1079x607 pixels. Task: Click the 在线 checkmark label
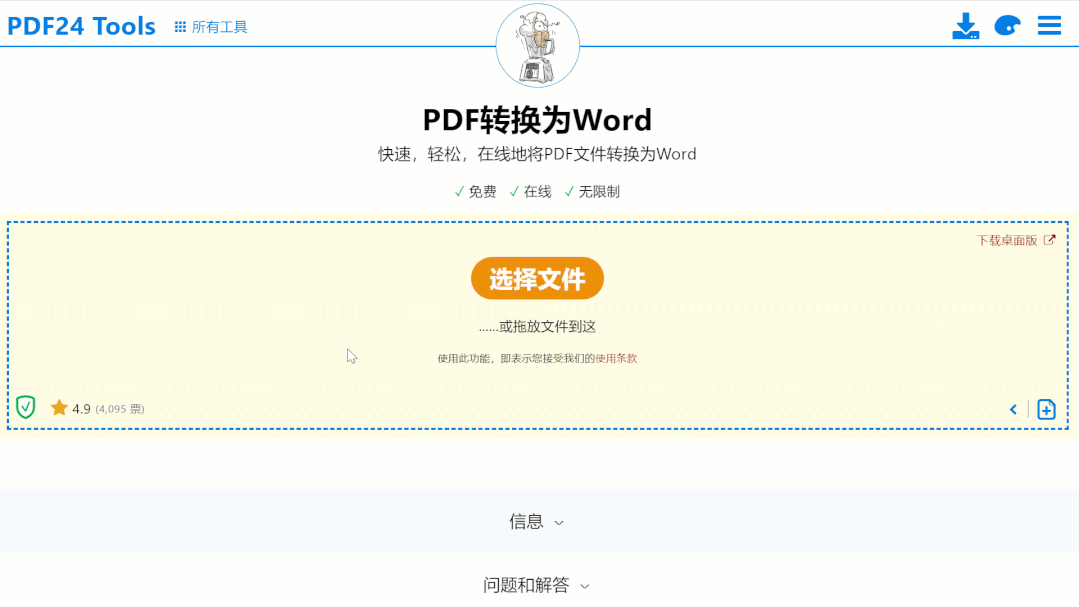531,192
